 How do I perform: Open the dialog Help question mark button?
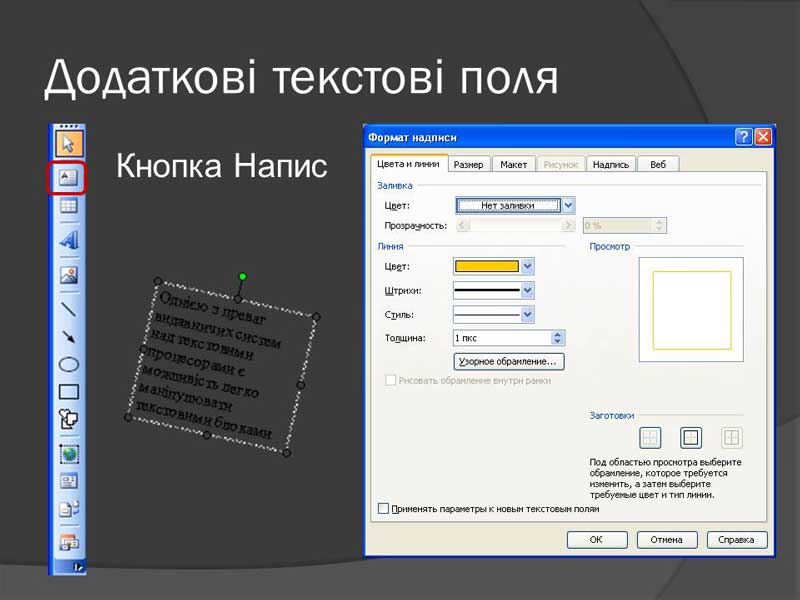tap(743, 136)
